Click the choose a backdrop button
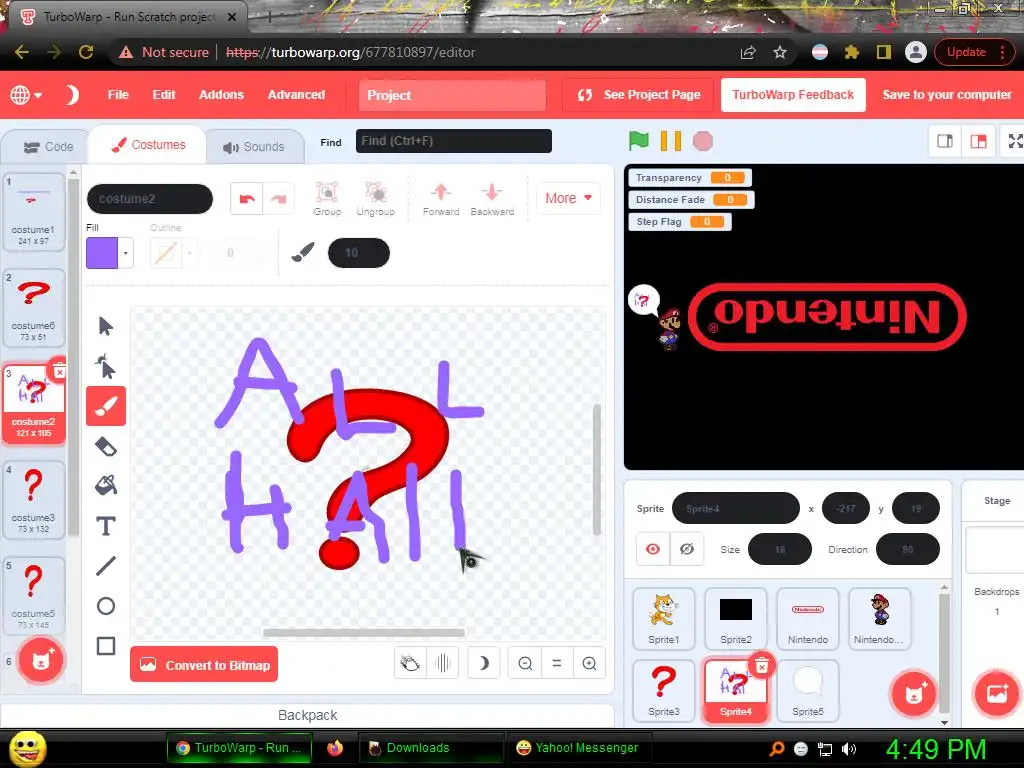Image resolution: width=1024 pixels, height=768 pixels. pos(997,694)
